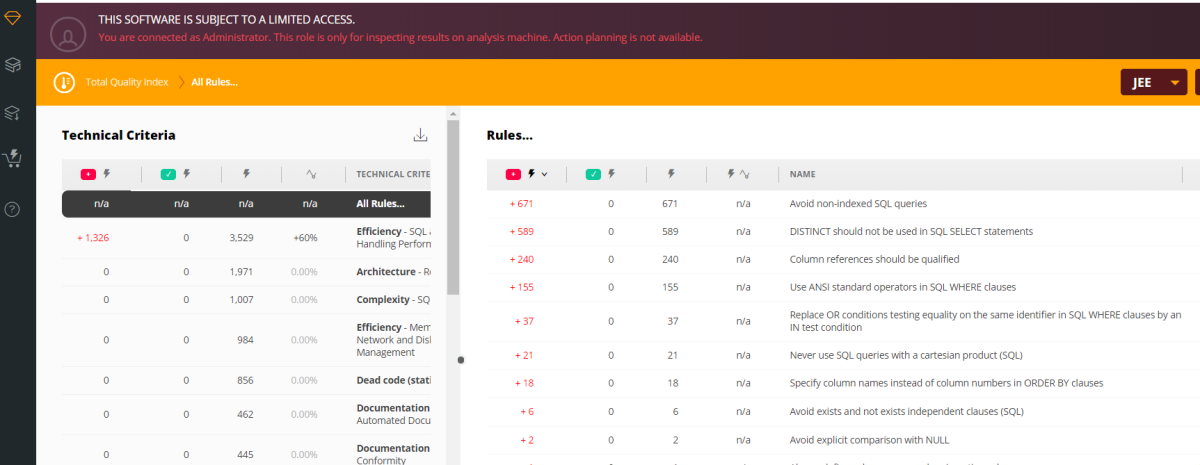This screenshot has width=1200, height=465.
Task: Click the Administrator user avatar icon
Action: pos(67,37)
